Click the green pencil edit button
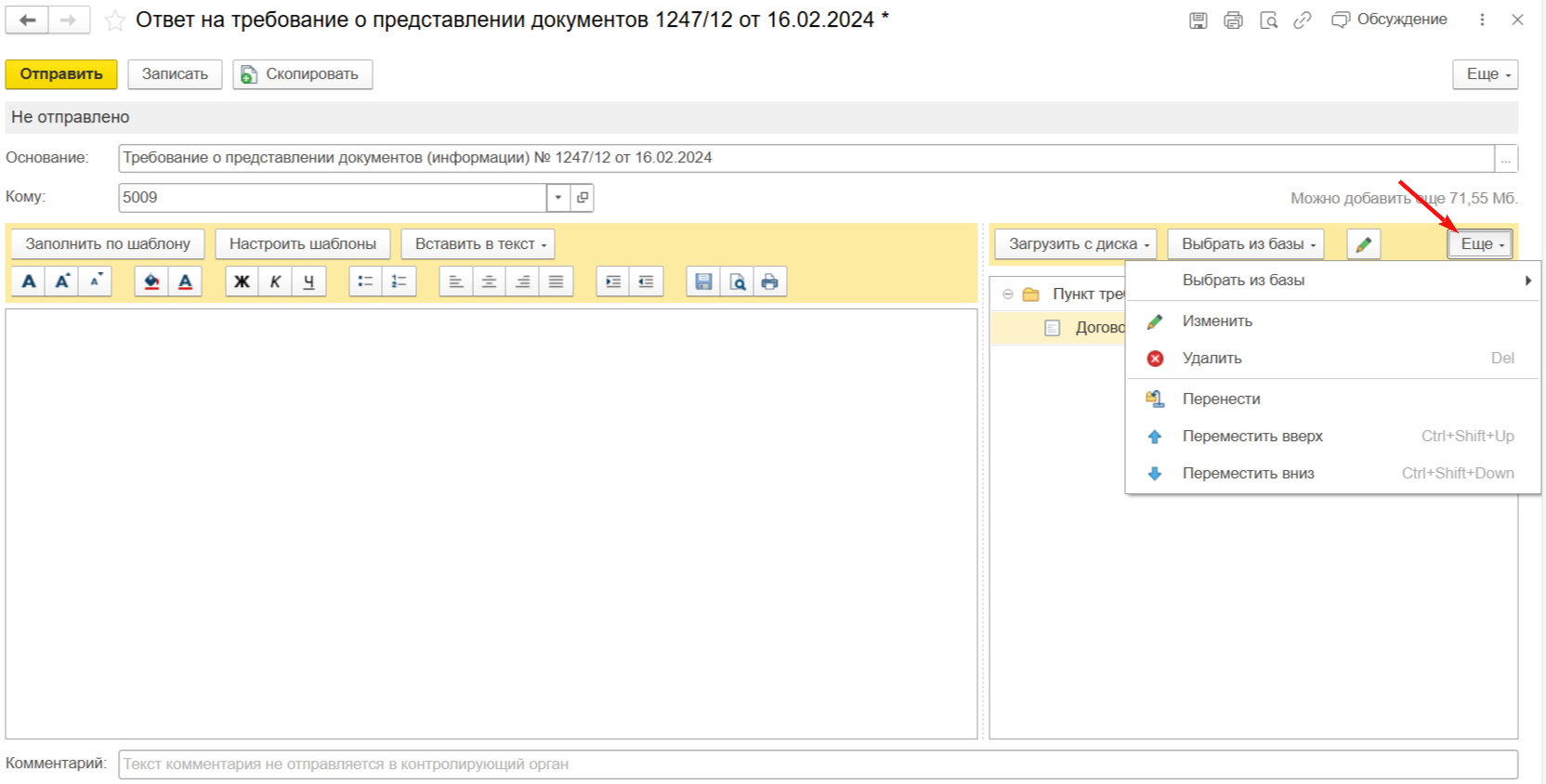The image size is (1546, 784). click(x=1363, y=244)
